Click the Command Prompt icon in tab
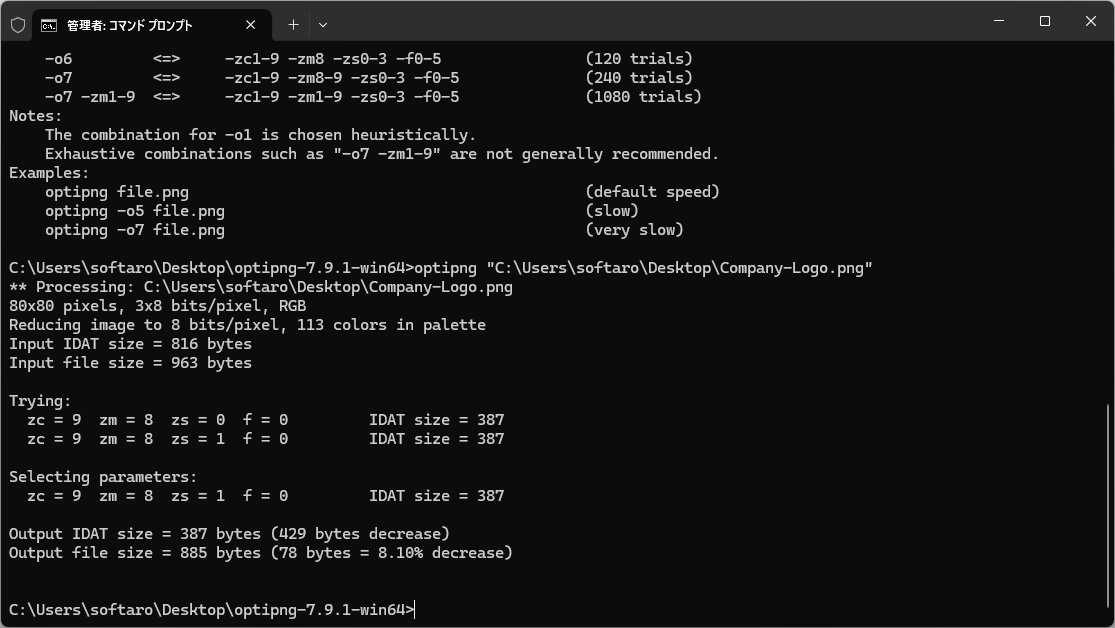1115x628 pixels. [x=49, y=26]
